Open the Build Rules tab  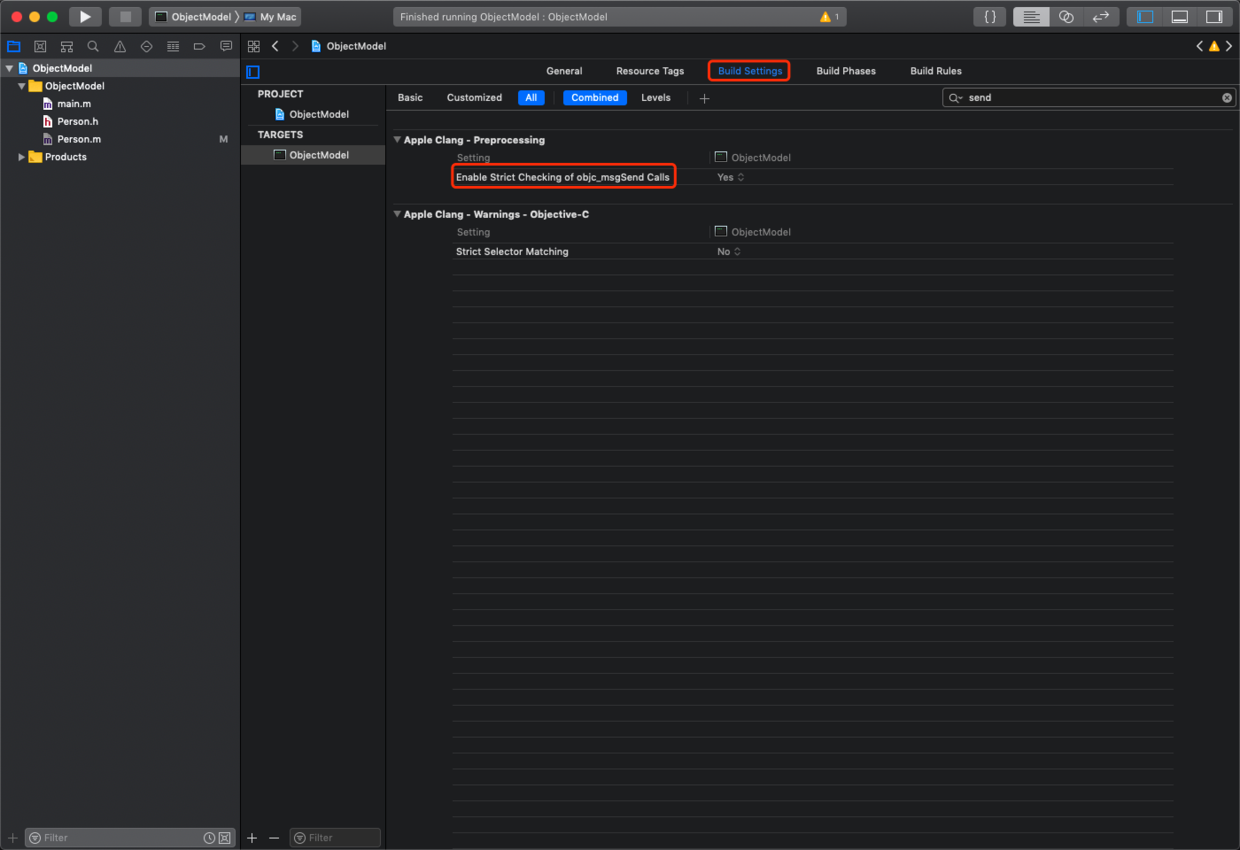[936, 71]
